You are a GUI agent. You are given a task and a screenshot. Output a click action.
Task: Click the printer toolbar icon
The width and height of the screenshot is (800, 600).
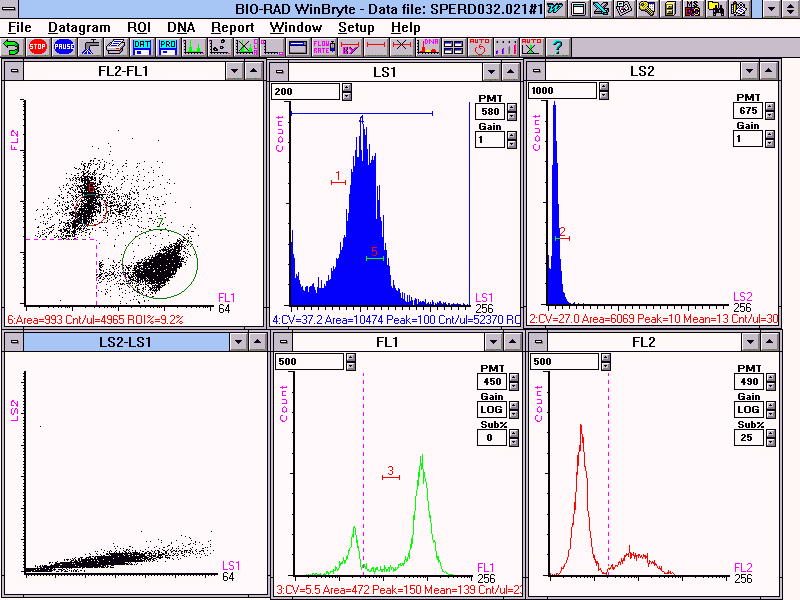click(116, 47)
